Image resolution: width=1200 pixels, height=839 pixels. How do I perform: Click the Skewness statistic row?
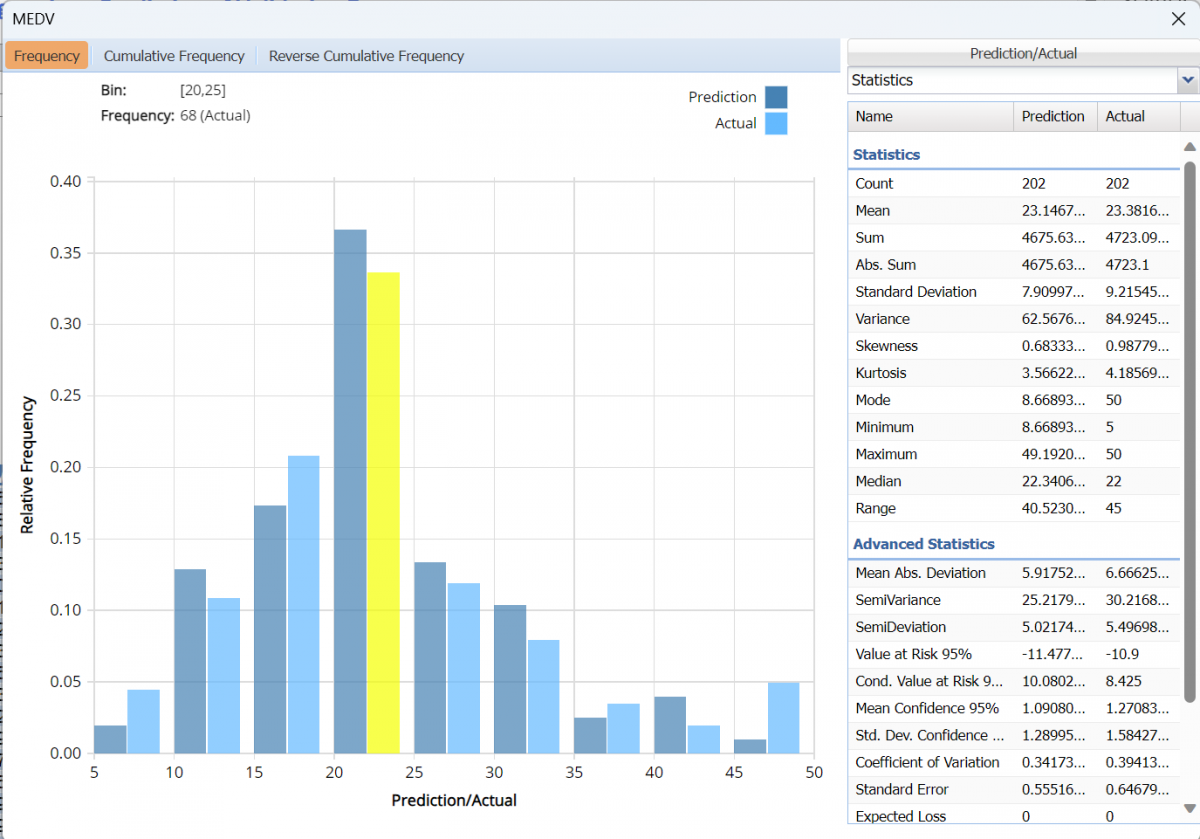pyautogui.click(x=1013, y=346)
